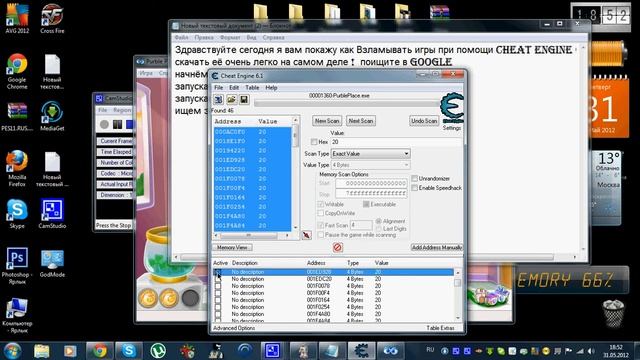Open the process list icon in Cheat Engine
Viewport: 640px width, 360px height.
[x=219, y=99]
